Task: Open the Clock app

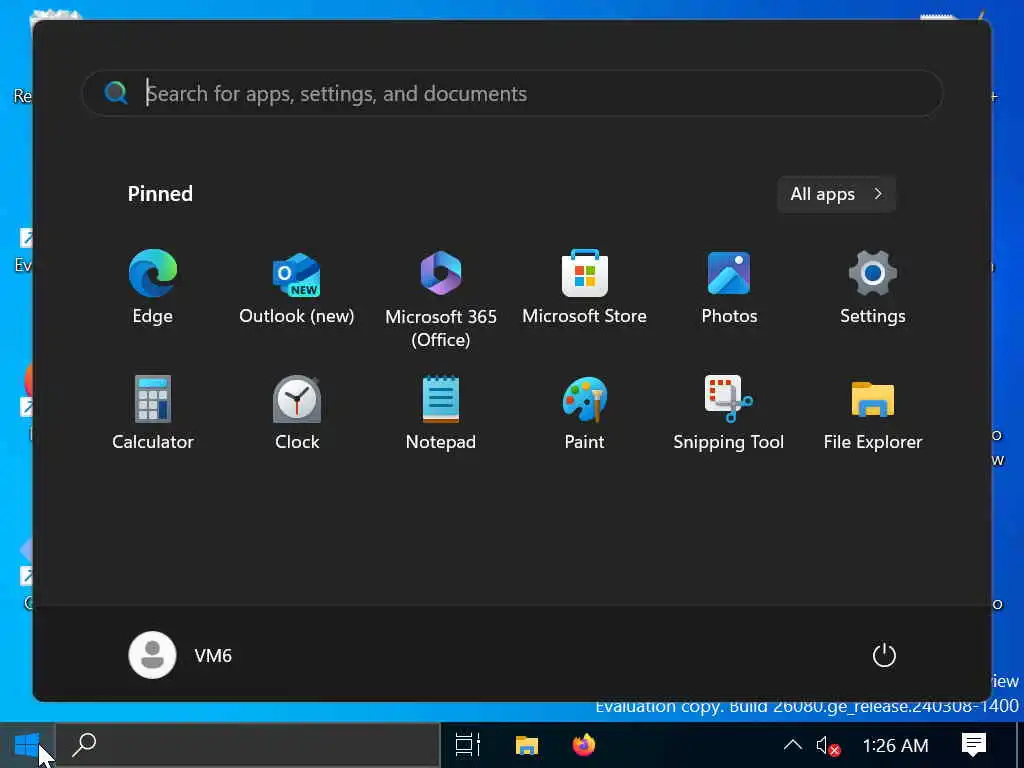Action: [296, 411]
